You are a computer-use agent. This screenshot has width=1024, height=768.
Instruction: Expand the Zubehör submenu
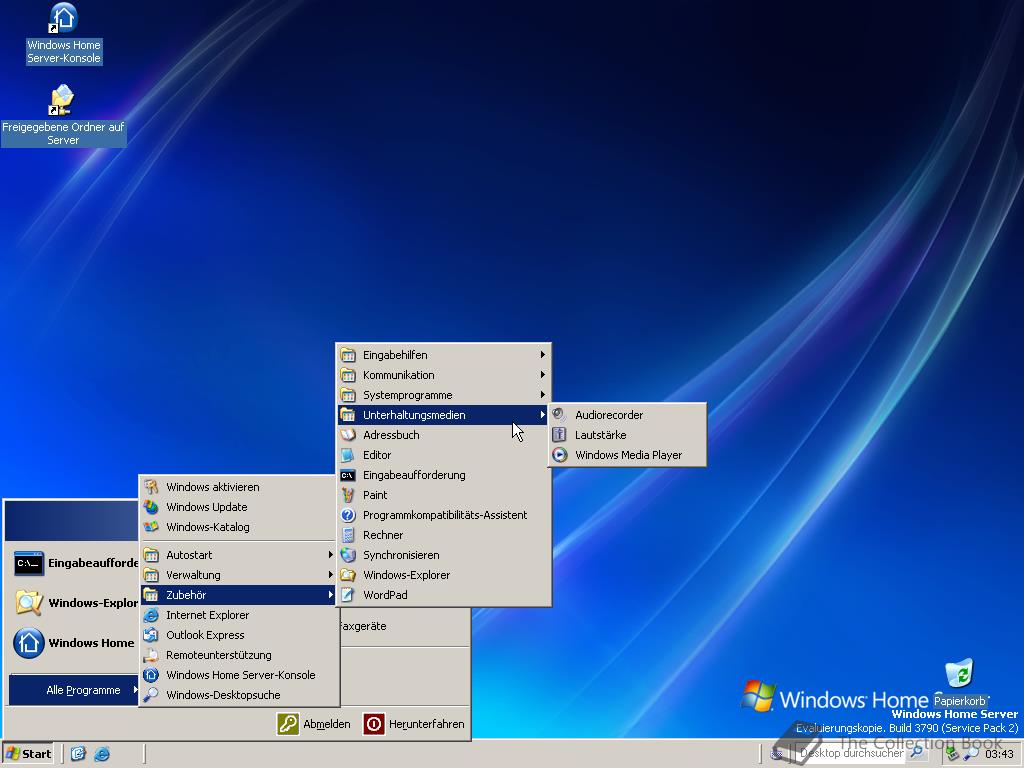tap(238, 595)
